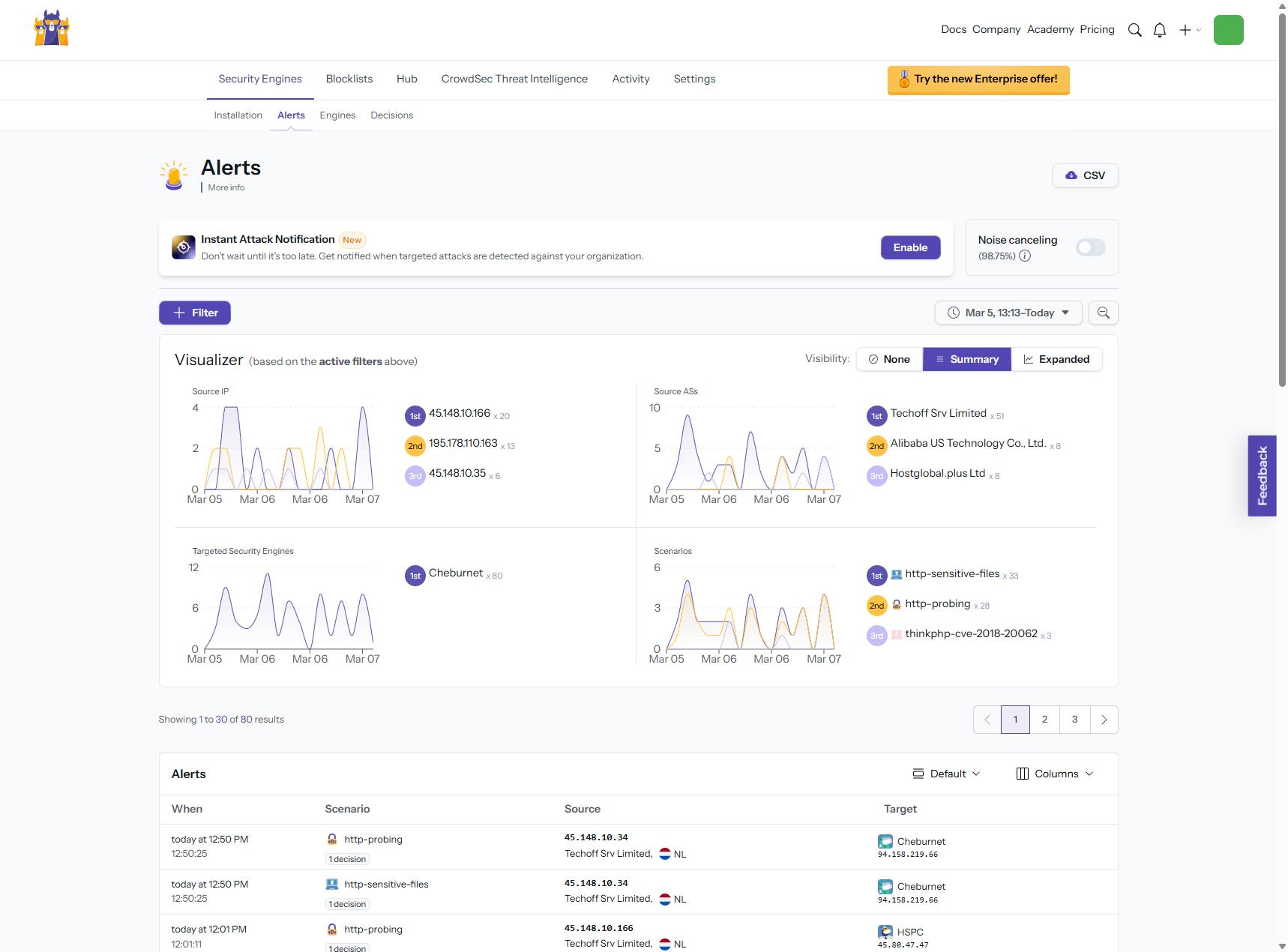Show the Noise canceling info tooltip
The height and width of the screenshot is (952, 1288).
point(1025,256)
